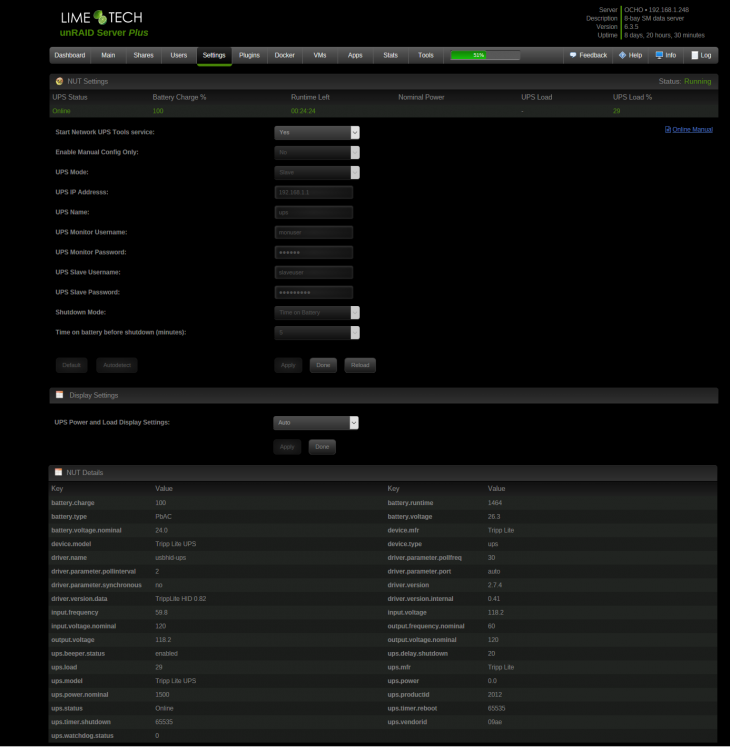Click the UPS IP Address field
The height and width of the screenshot is (750, 730).
[314, 192]
